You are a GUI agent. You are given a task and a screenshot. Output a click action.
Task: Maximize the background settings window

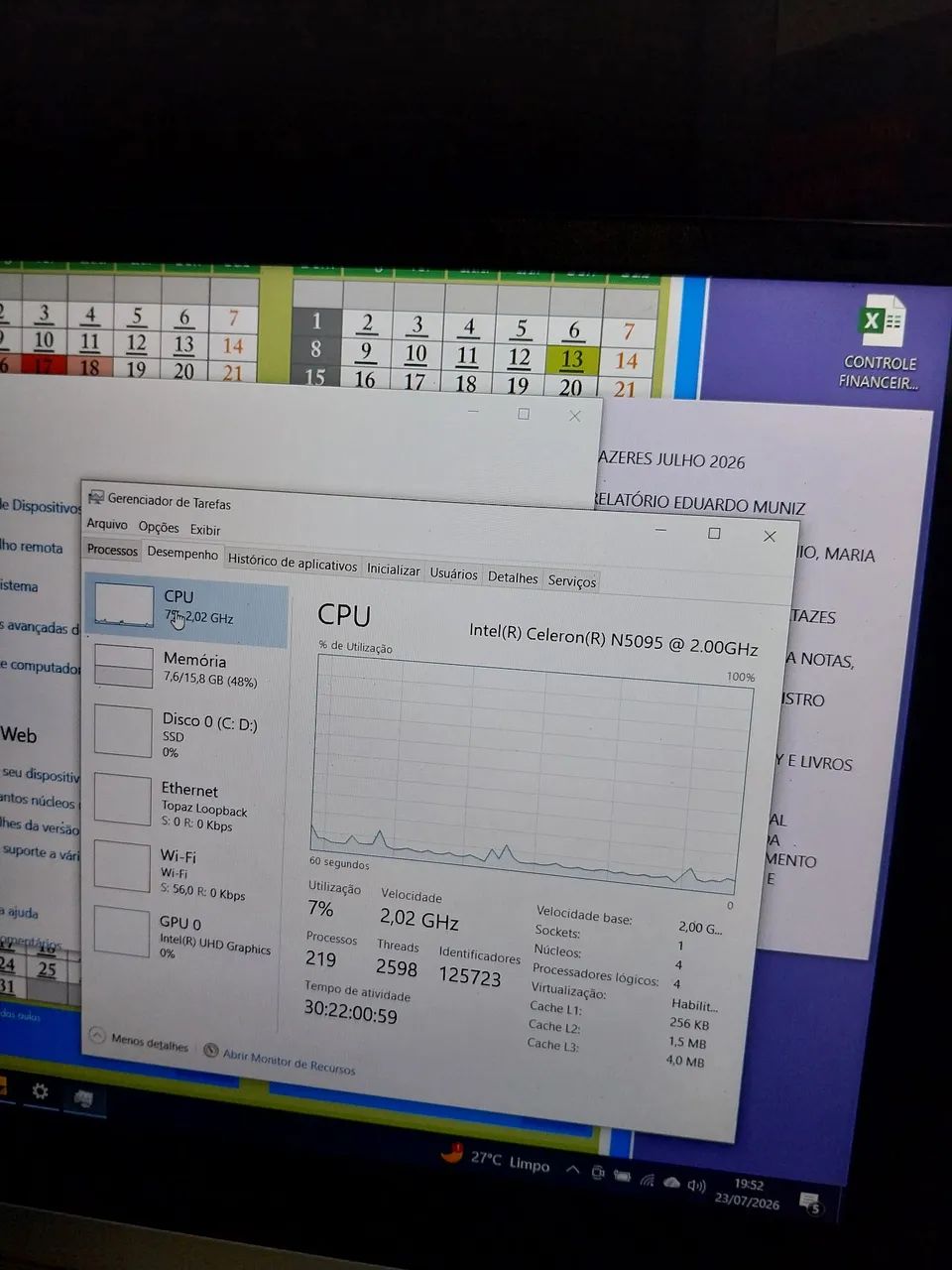[x=524, y=414]
